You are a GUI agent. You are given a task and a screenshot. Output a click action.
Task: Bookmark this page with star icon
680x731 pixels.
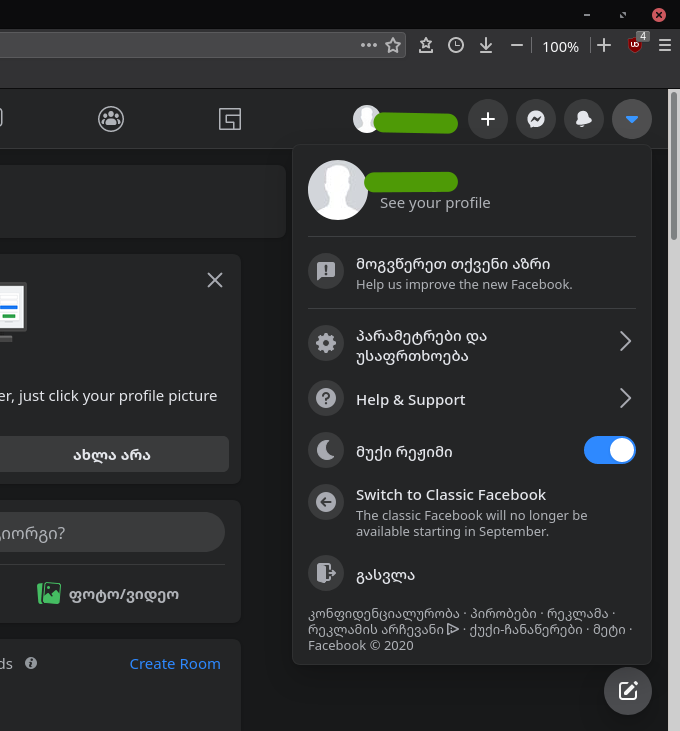[393, 45]
